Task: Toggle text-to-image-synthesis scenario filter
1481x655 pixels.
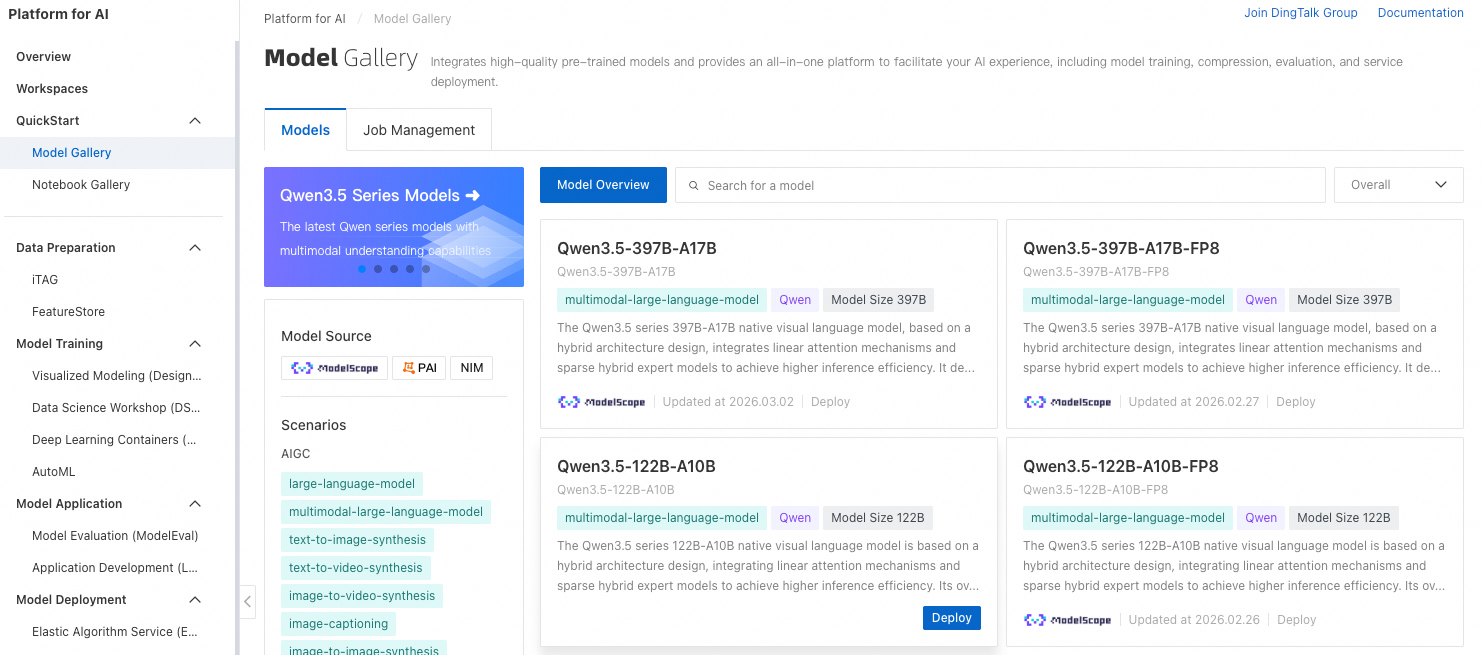Action: pyautogui.click(x=357, y=540)
